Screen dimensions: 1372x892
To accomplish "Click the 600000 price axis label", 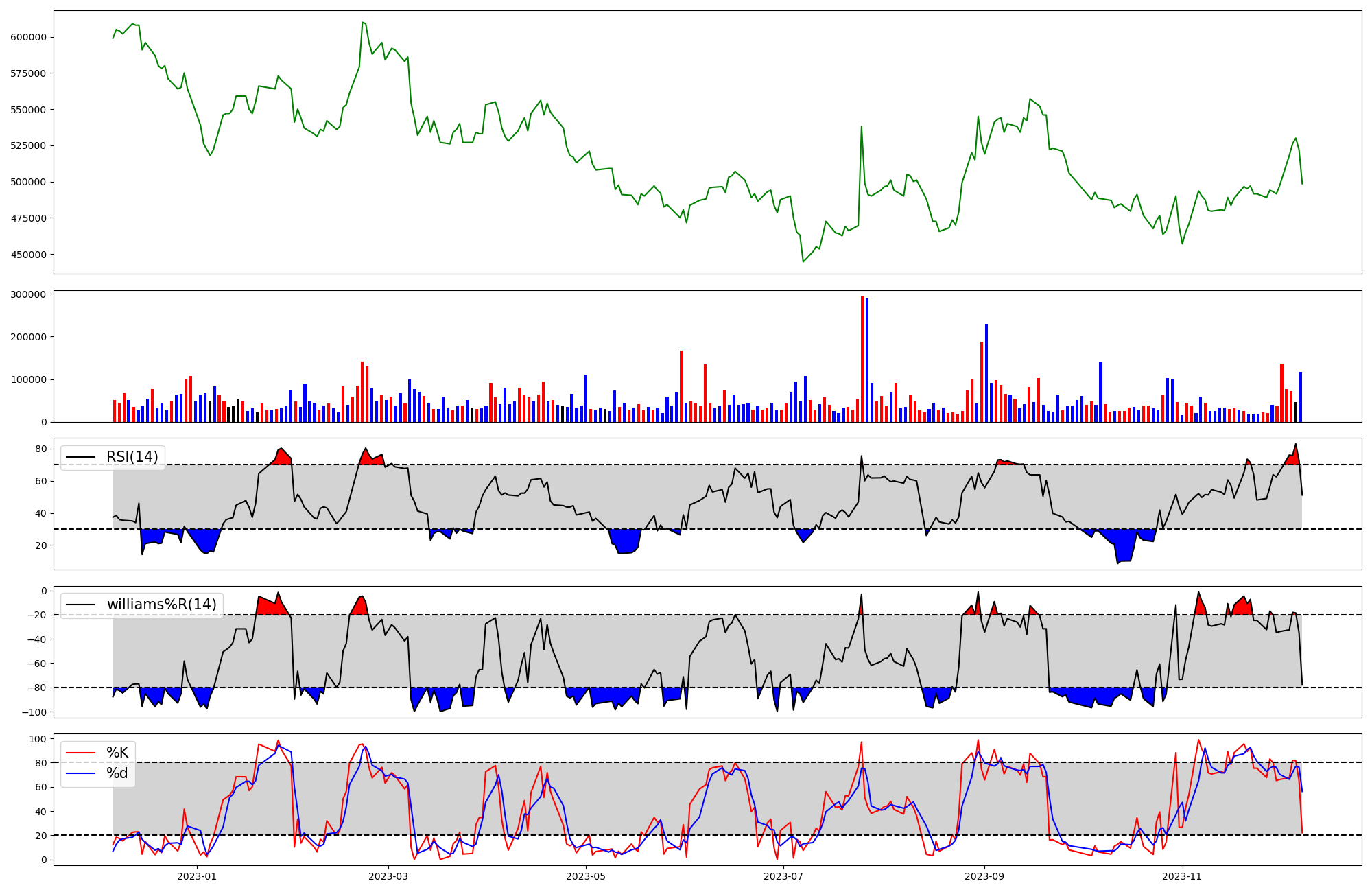I will (x=28, y=37).
